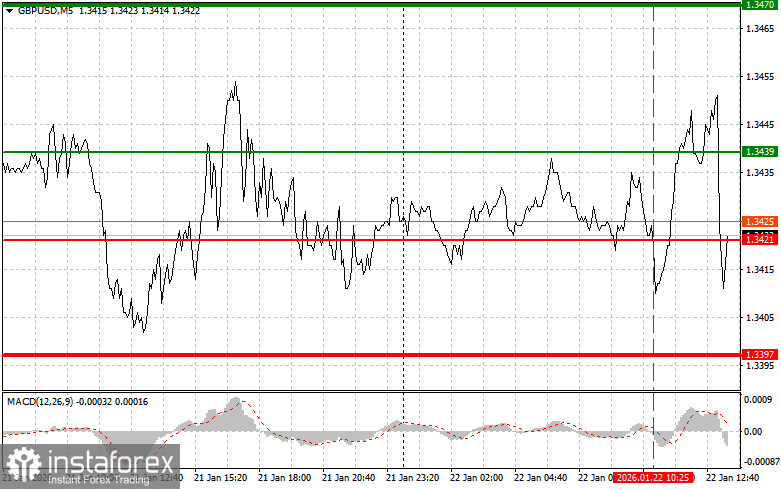The image size is (781, 489).
Task: Click the -0.00087 MACD scale value
Action: [x=761, y=462]
